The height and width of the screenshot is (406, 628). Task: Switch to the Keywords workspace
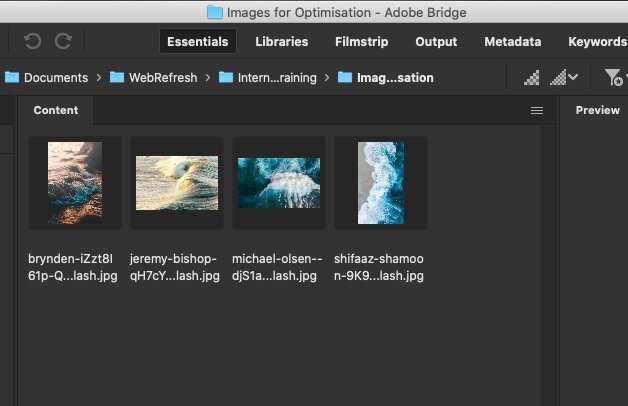[597, 42]
